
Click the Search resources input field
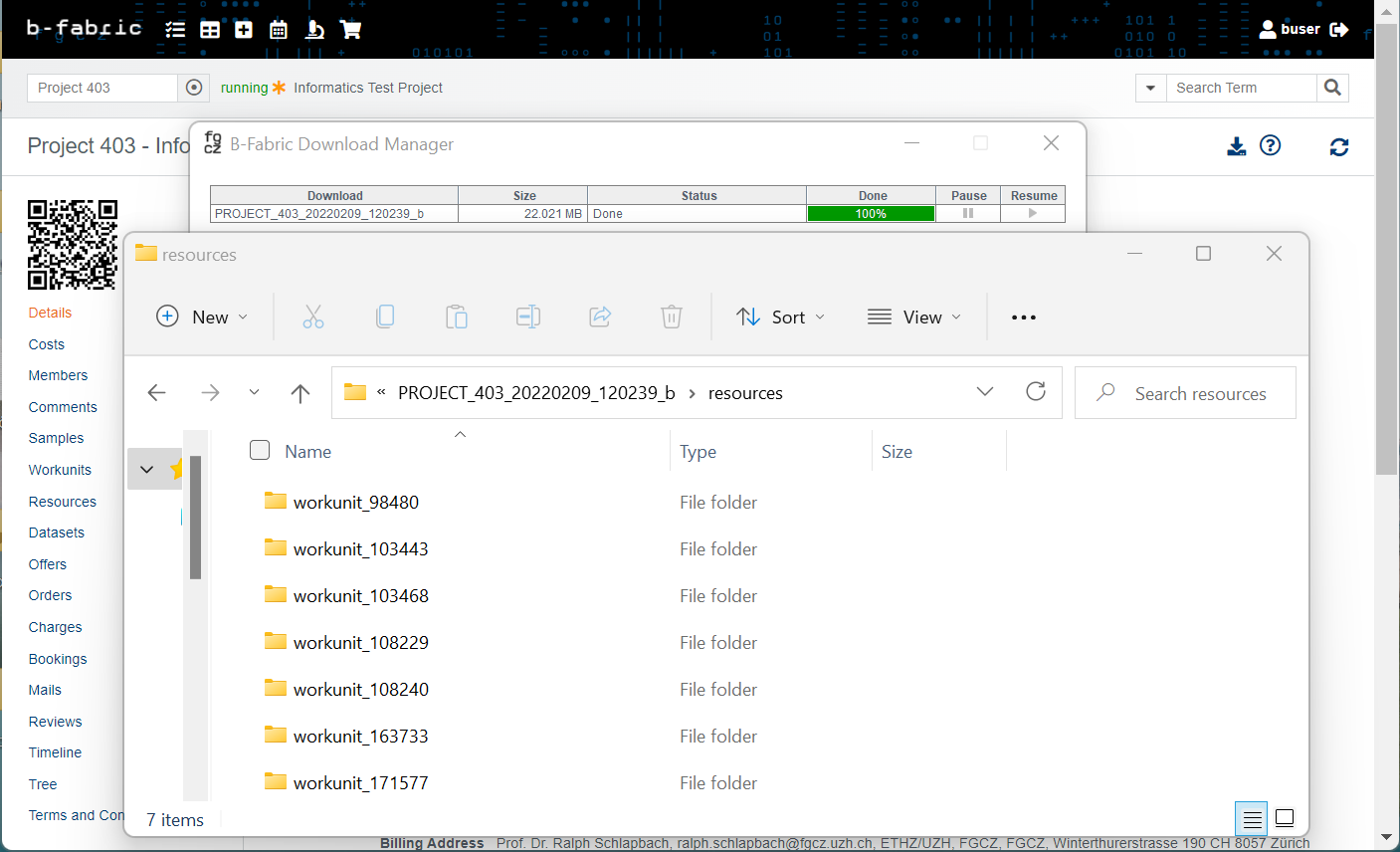1200,393
